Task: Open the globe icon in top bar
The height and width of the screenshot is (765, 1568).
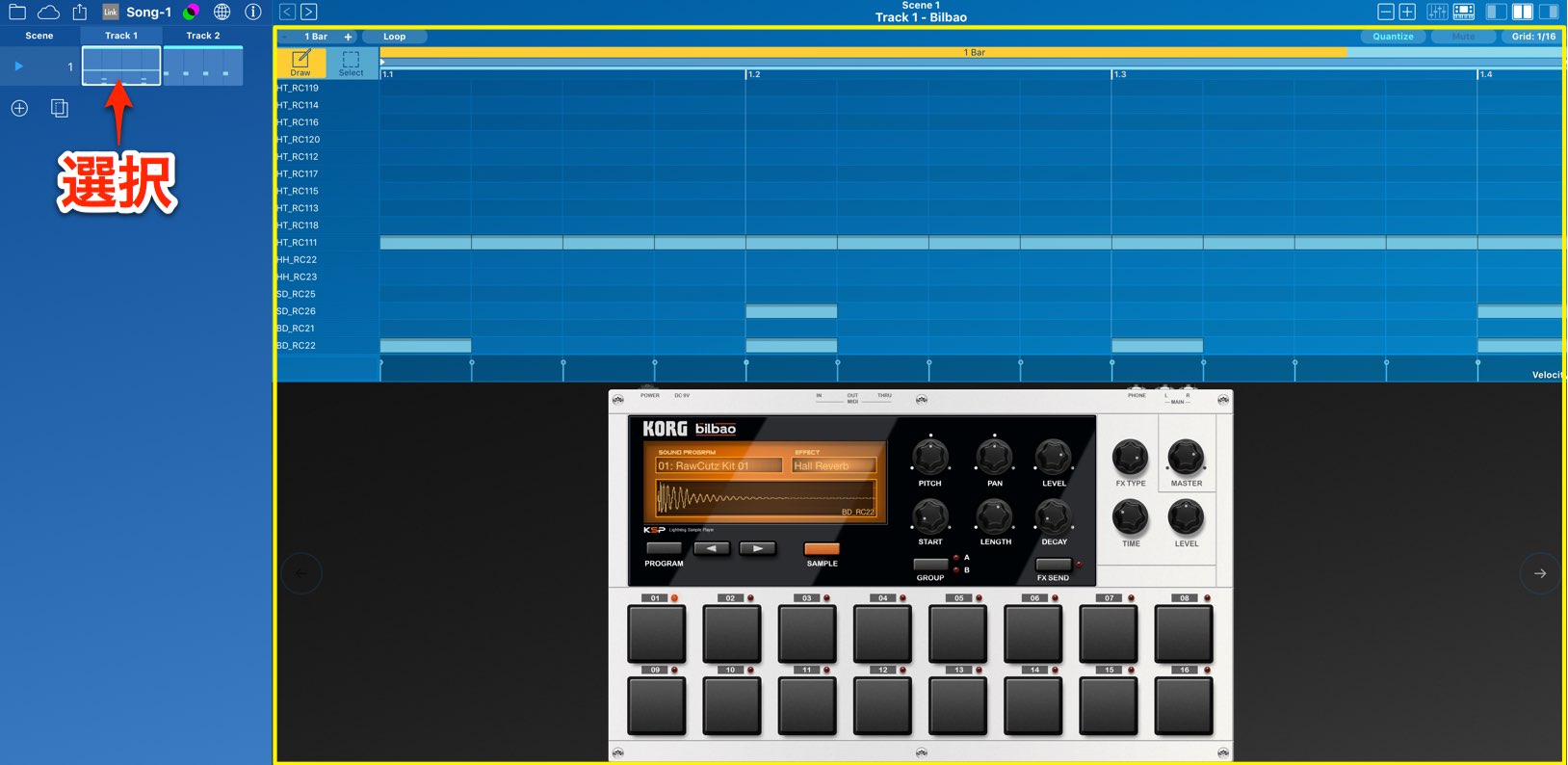Action: pos(222,12)
